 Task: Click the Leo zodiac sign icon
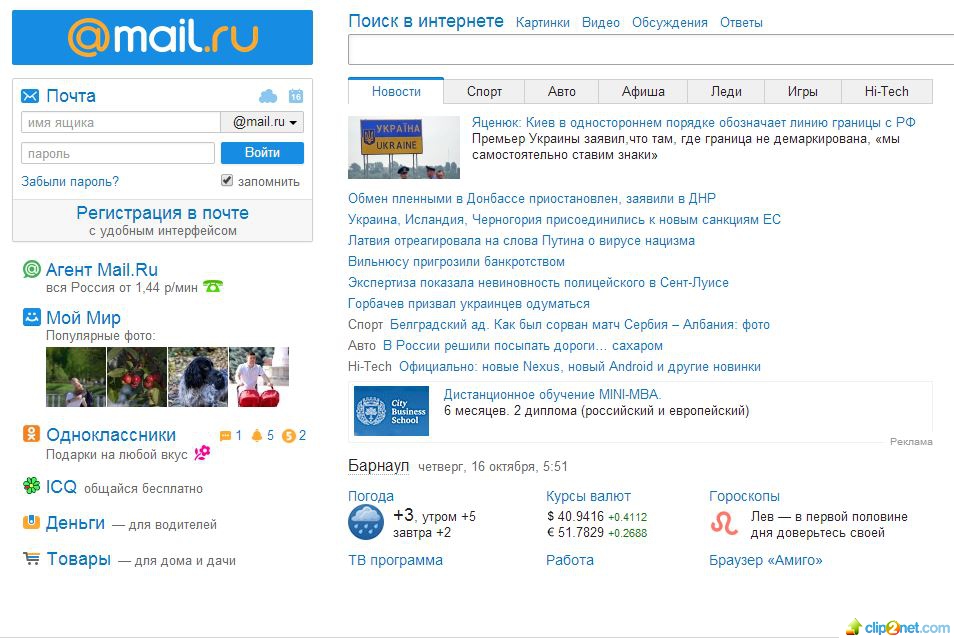(724, 523)
